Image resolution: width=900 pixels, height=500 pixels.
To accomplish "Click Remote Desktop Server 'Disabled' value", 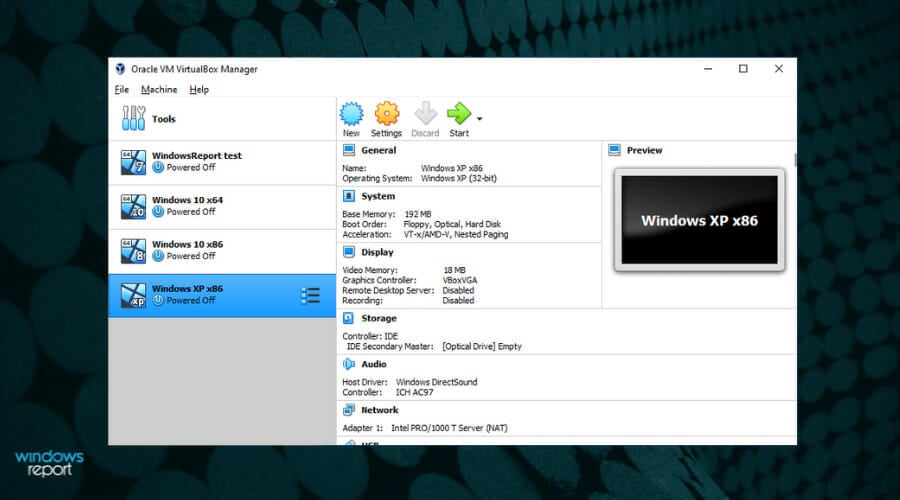I will [x=458, y=290].
